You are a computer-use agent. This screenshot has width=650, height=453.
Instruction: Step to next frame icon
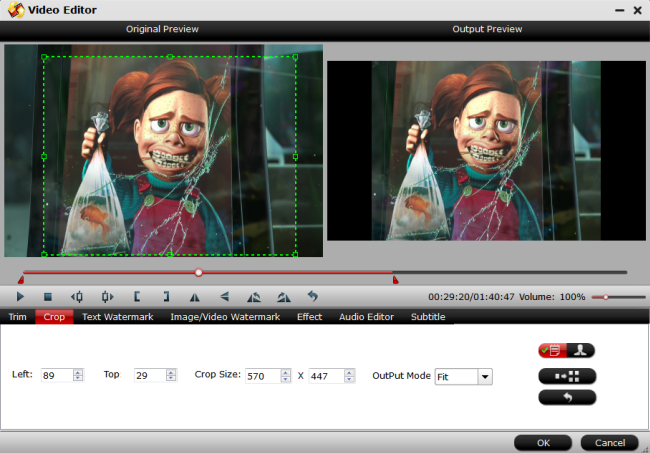click(107, 297)
